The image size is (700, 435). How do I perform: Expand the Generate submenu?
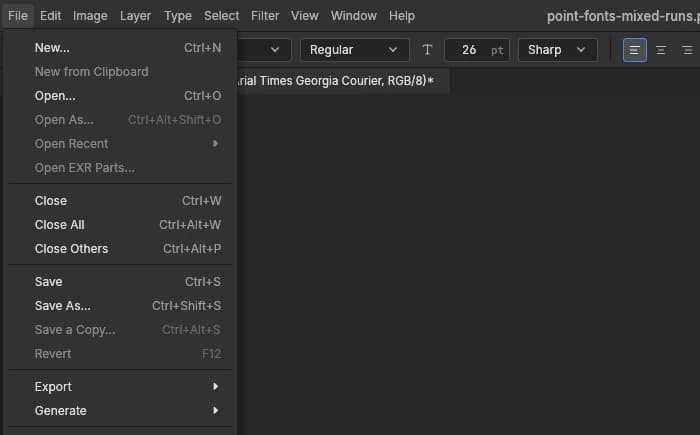tap(120, 411)
